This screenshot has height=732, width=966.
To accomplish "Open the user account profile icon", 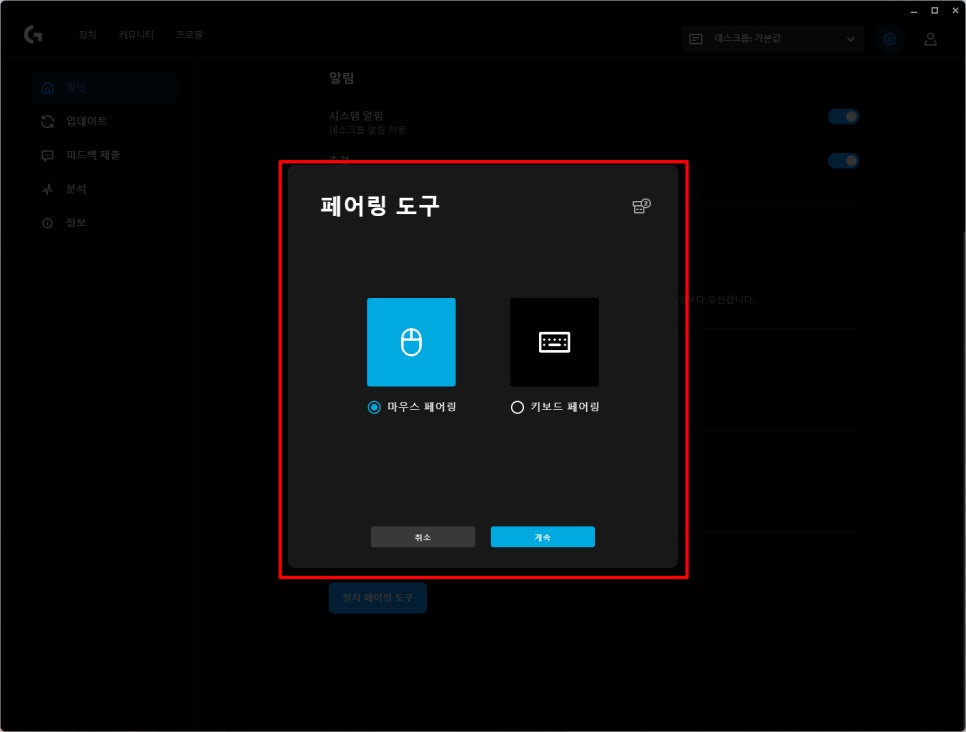I will click(930, 39).
